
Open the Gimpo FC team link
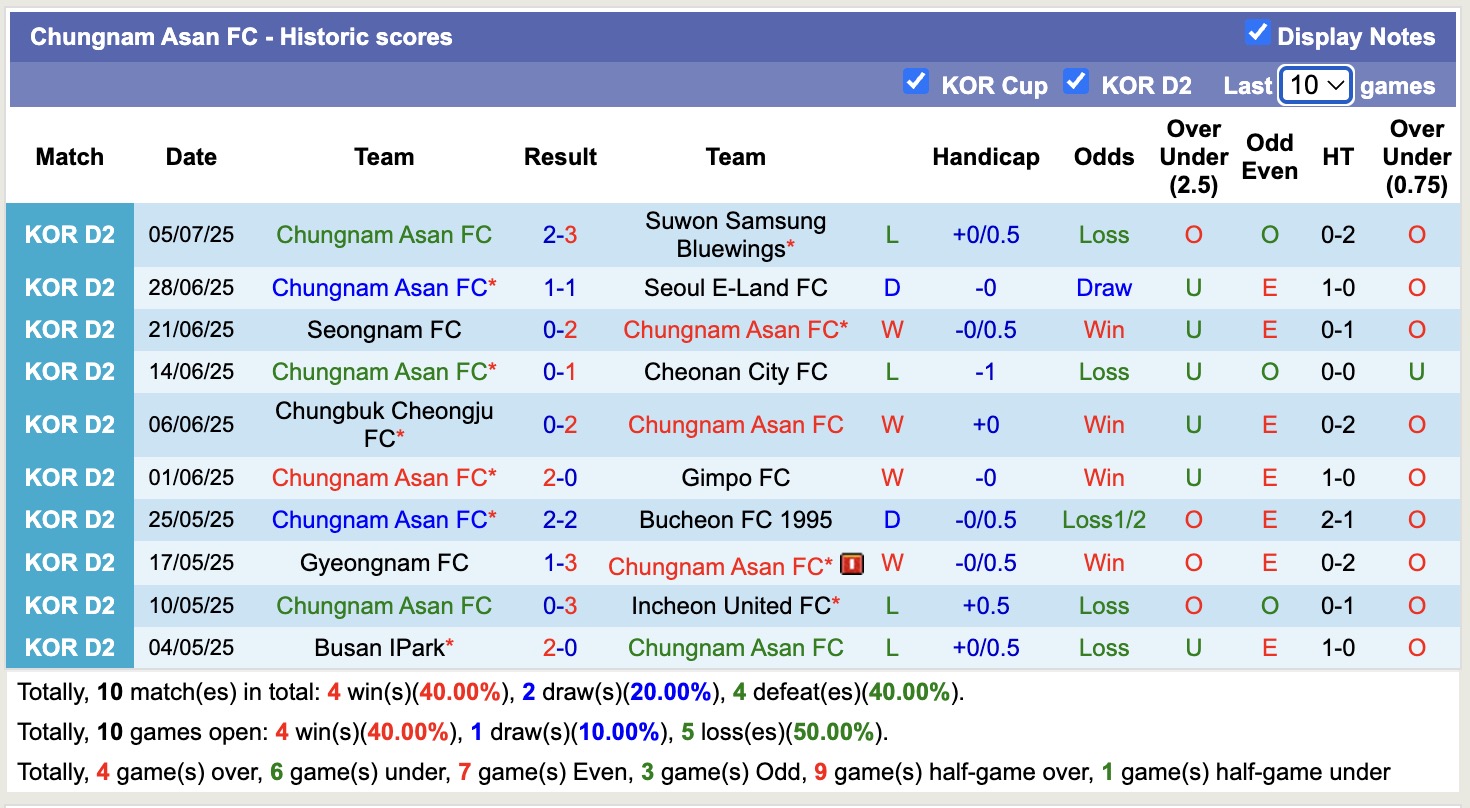(x=735, y=477)
